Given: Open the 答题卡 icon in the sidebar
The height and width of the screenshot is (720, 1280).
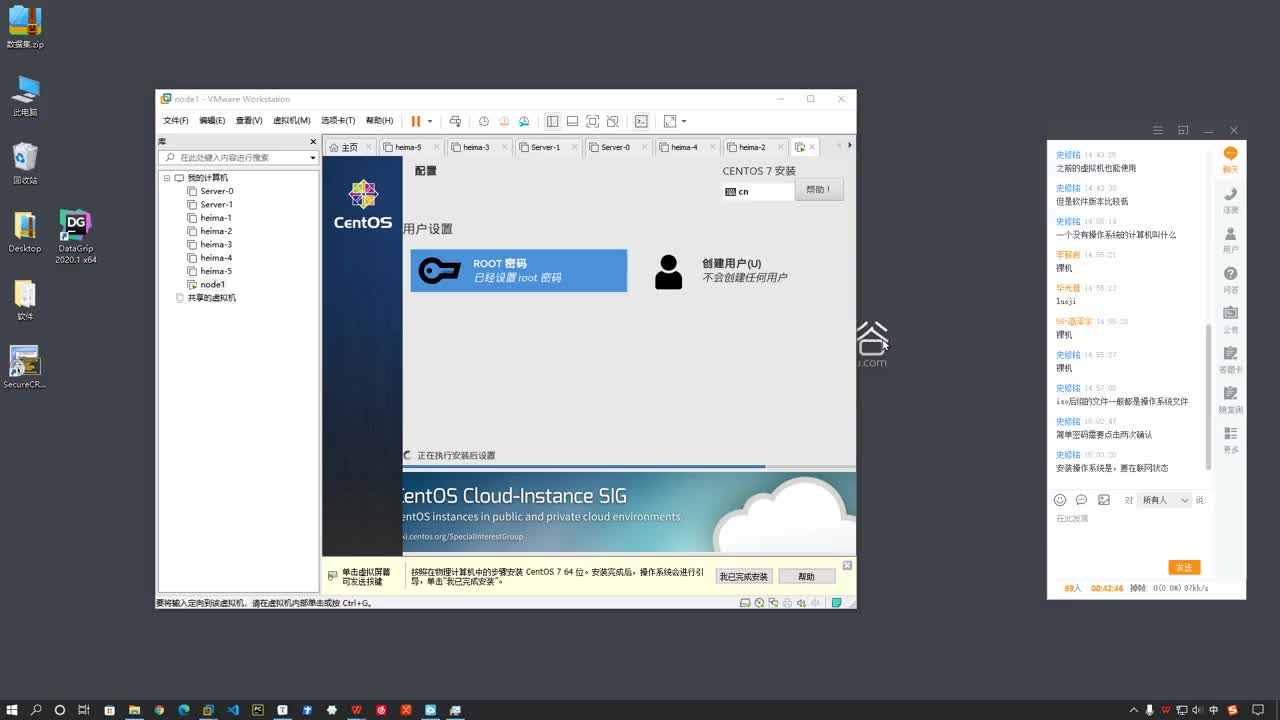Looking at the screenshot, I should (x=1231, y=360).
